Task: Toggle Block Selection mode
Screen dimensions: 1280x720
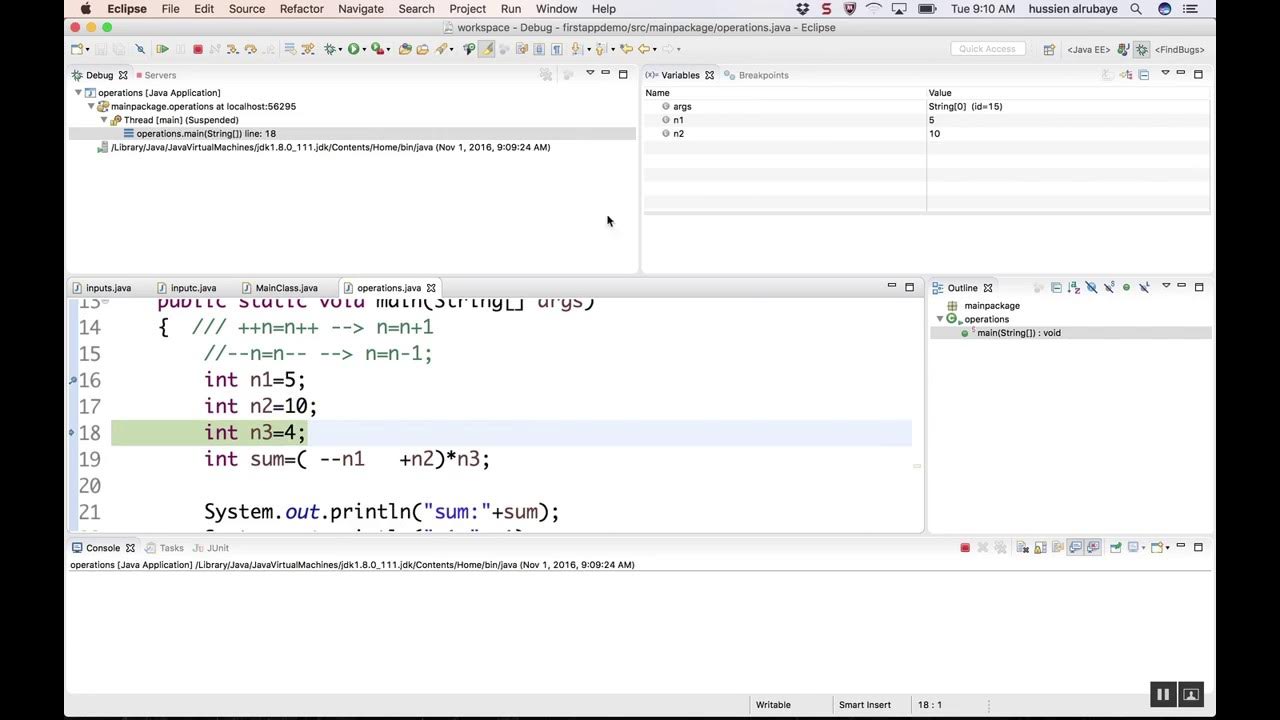Action: pyautogui.click(x=539, y=49)
